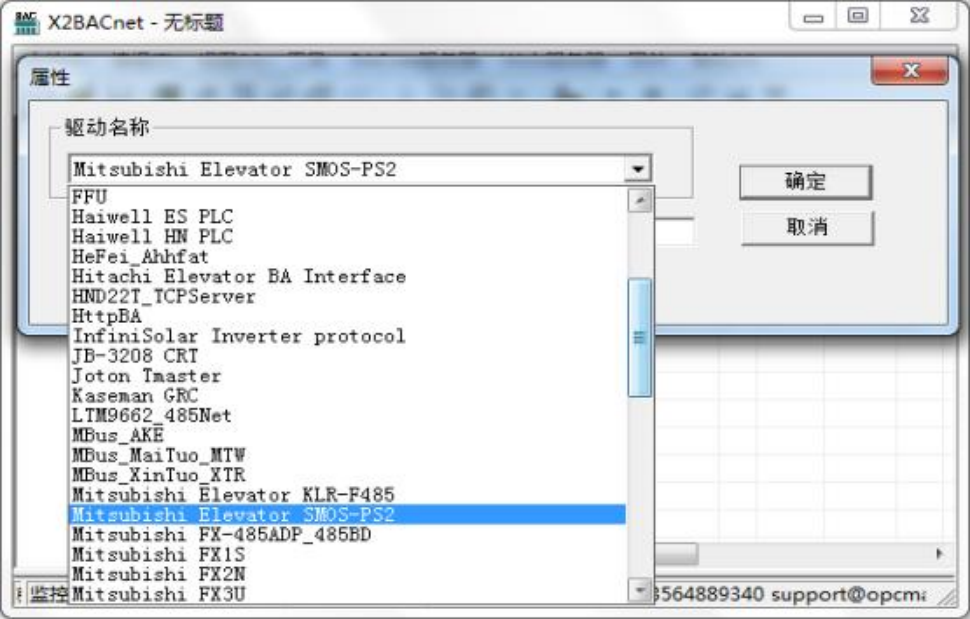Select MBus_XinTuo_XTR entry
This screenshot has width=970, height=619.
pos(347,475)
